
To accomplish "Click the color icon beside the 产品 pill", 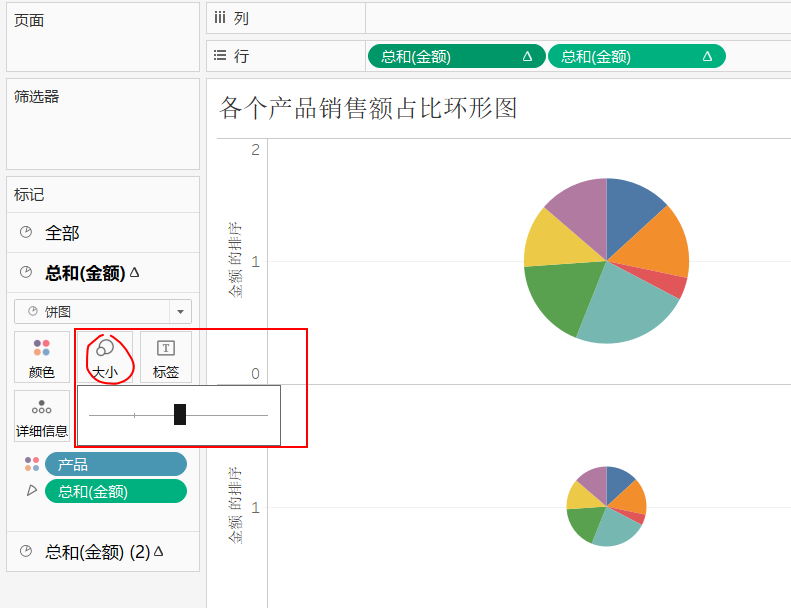I will point(32,464).
